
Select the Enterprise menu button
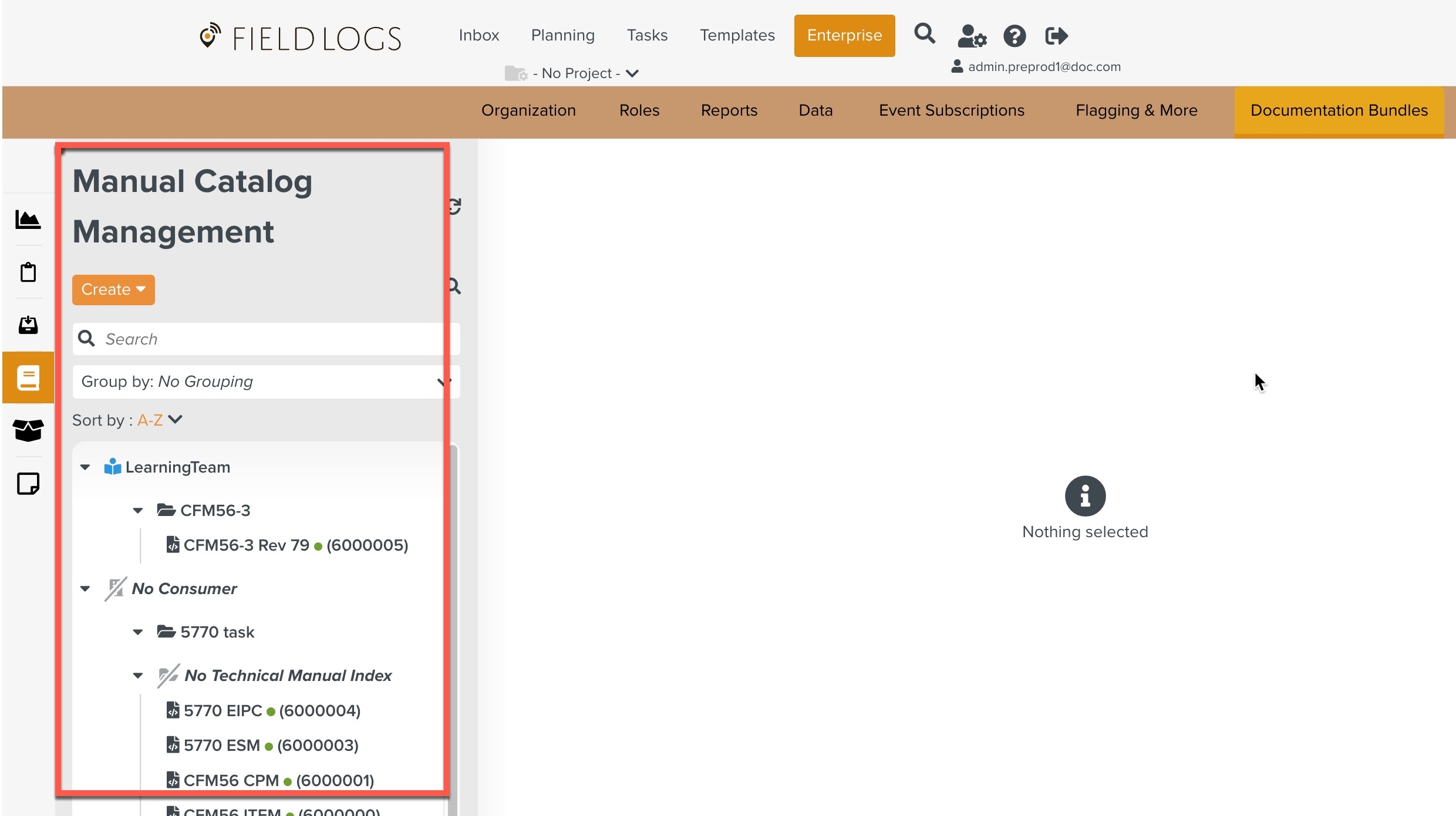click(844, 36)
